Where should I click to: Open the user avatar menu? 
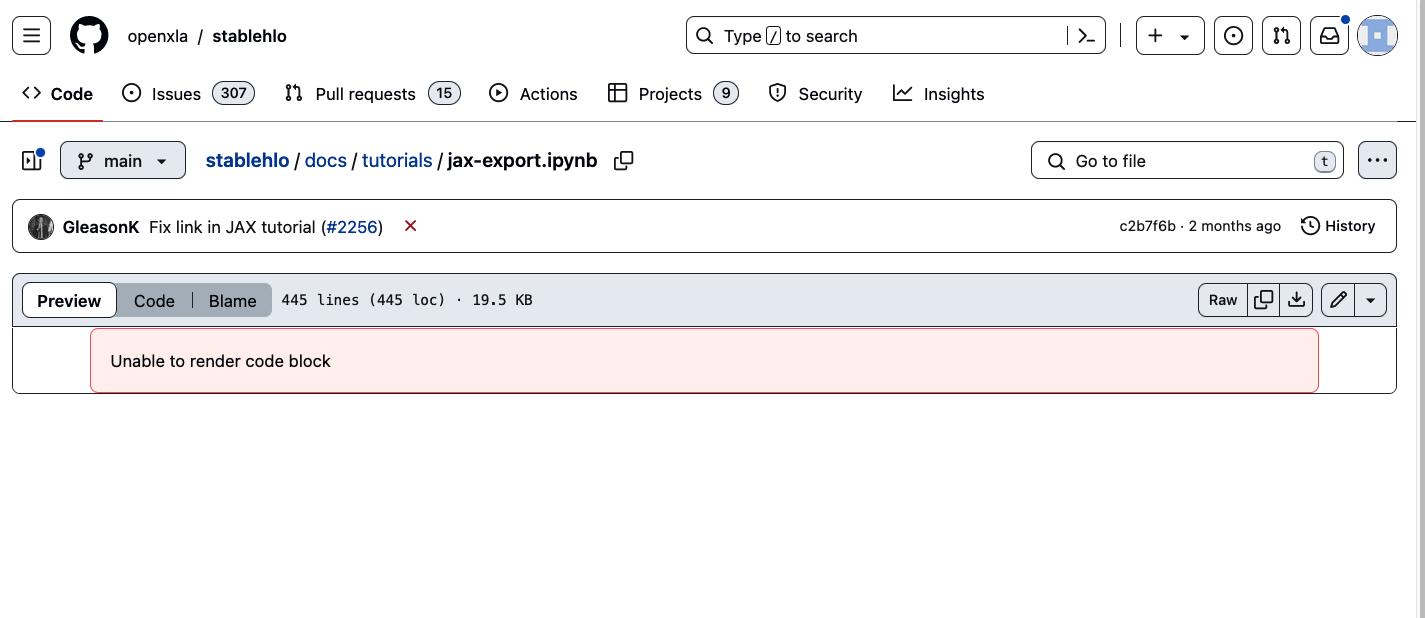(x=1377, y=36)
